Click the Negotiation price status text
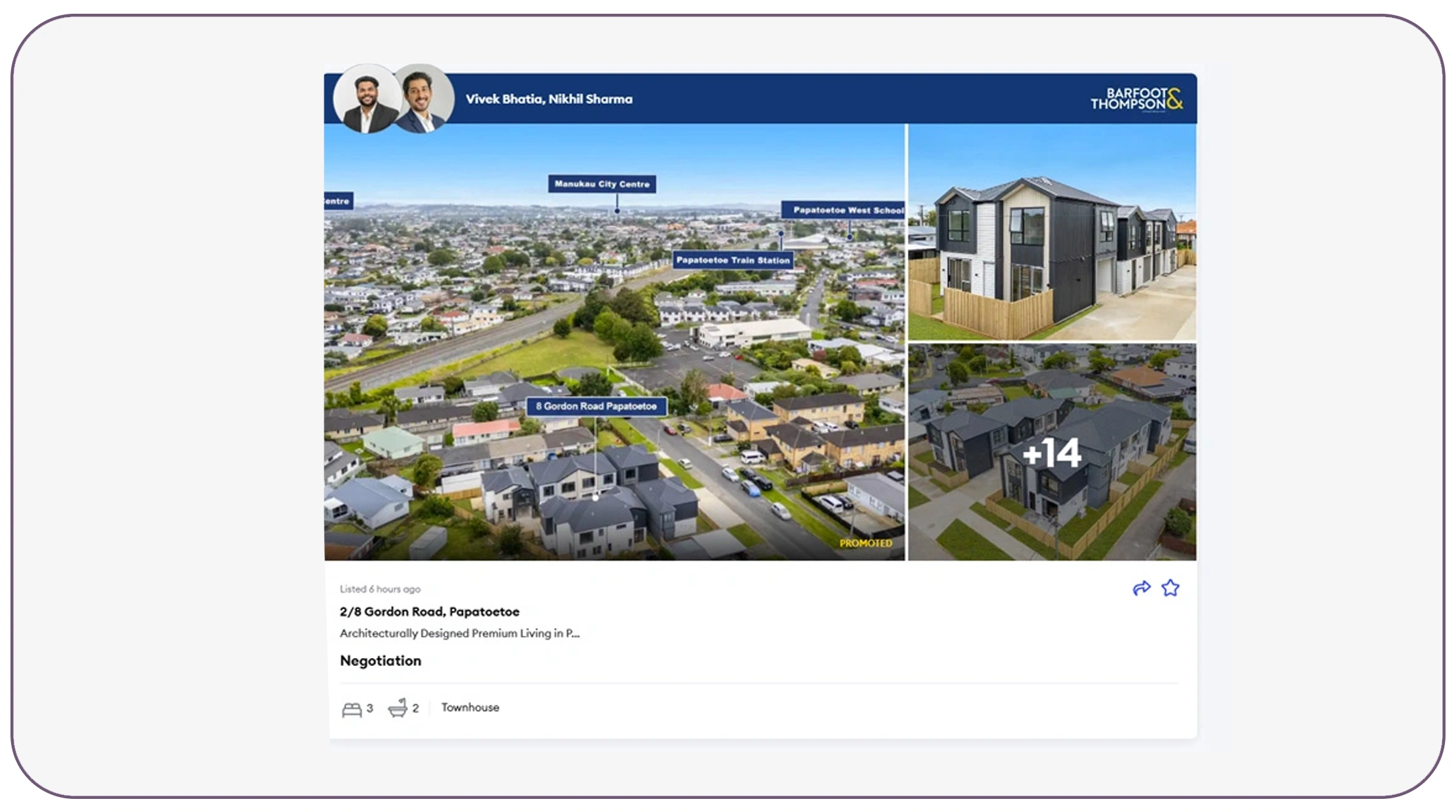 point(381,661)
